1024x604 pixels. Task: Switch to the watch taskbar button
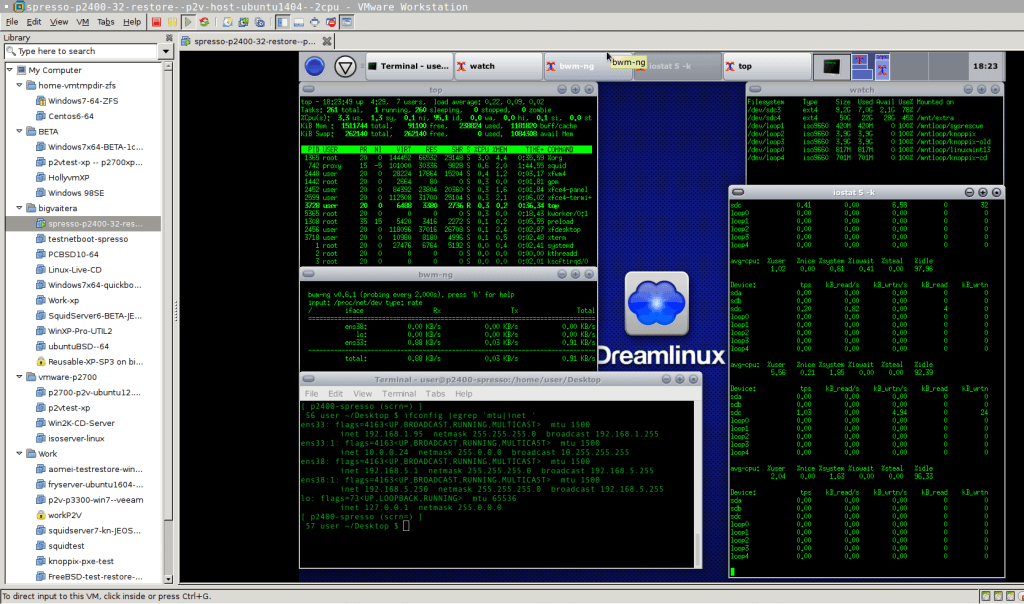[498, 66]
